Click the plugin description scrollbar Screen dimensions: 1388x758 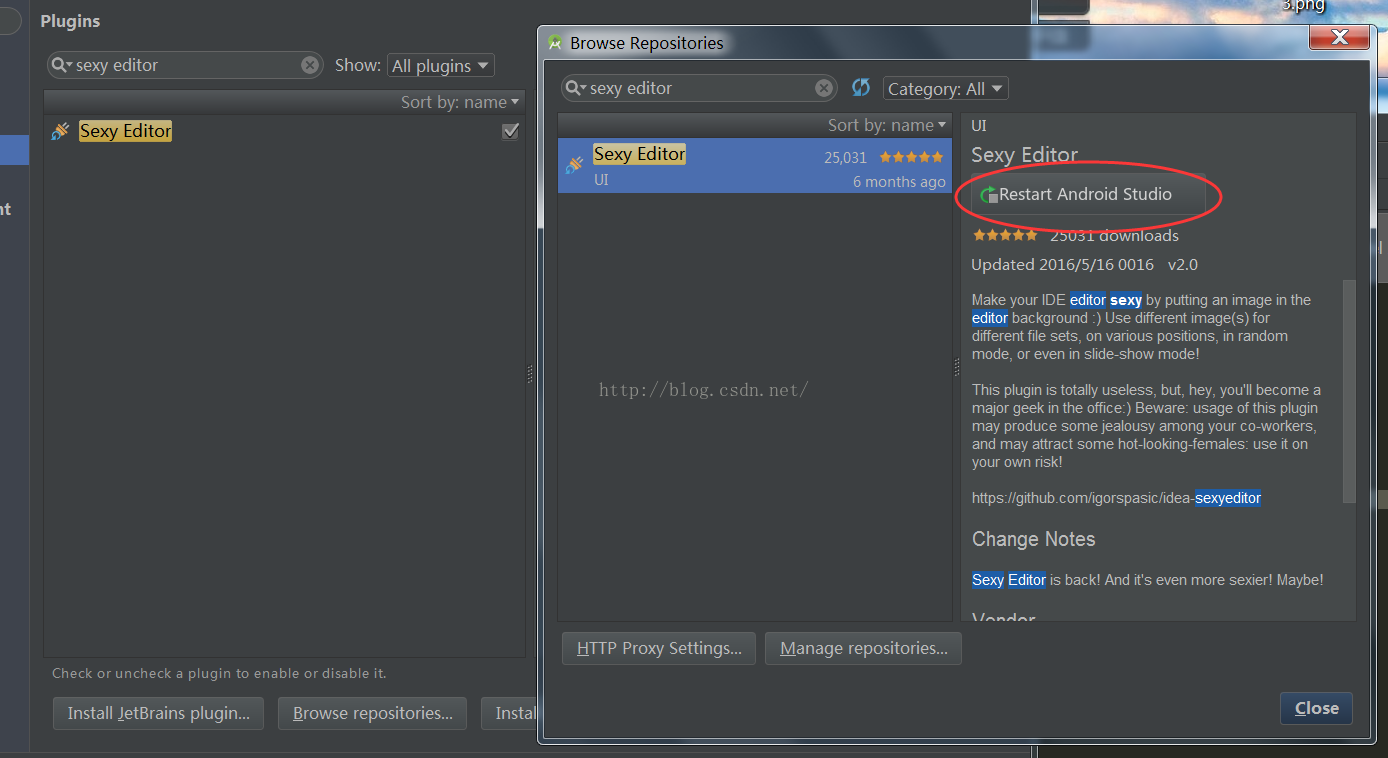(1349, 390)
